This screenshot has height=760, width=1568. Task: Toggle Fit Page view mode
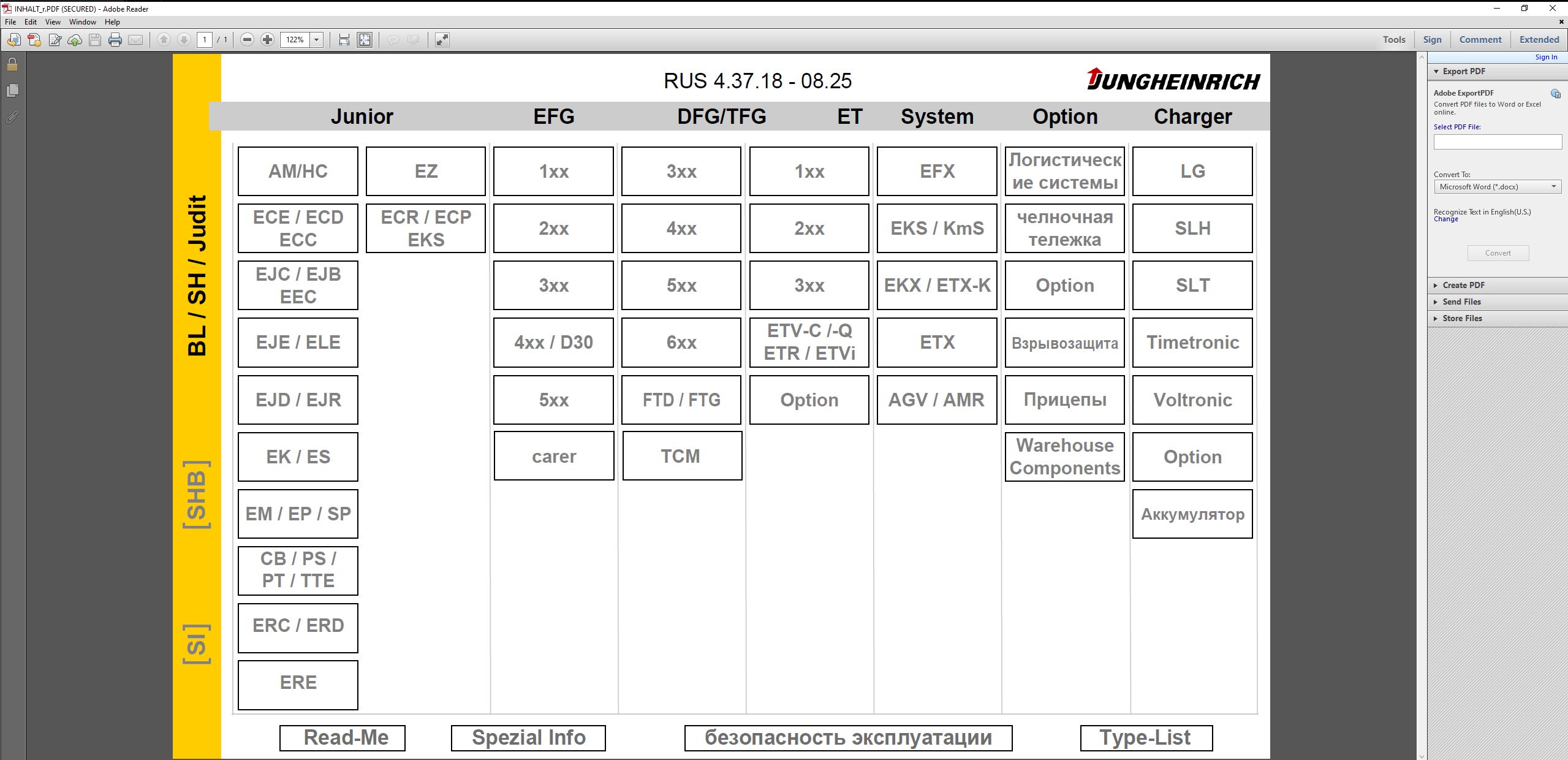365,40
